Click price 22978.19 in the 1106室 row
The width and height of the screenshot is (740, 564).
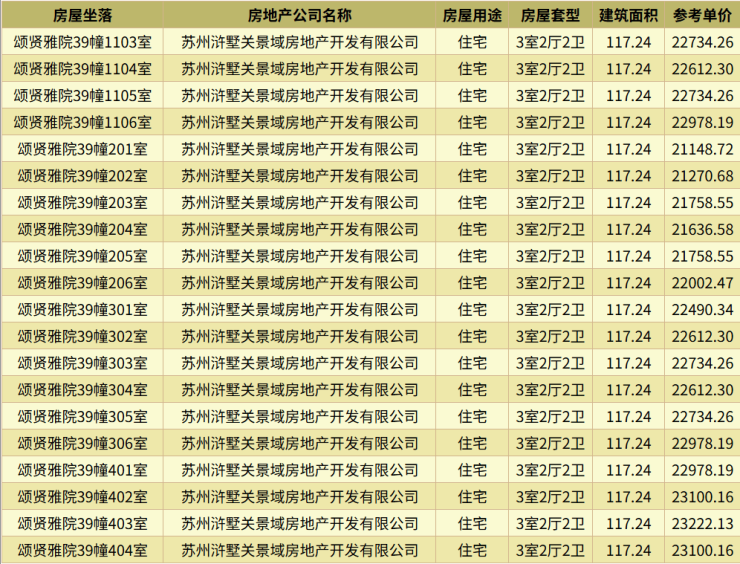(x=702, y=123)
